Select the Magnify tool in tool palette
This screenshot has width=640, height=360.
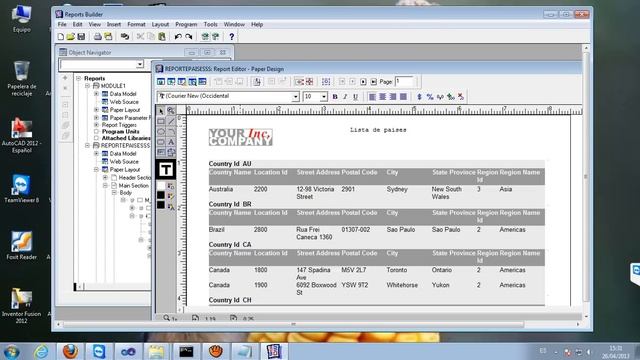171,111
